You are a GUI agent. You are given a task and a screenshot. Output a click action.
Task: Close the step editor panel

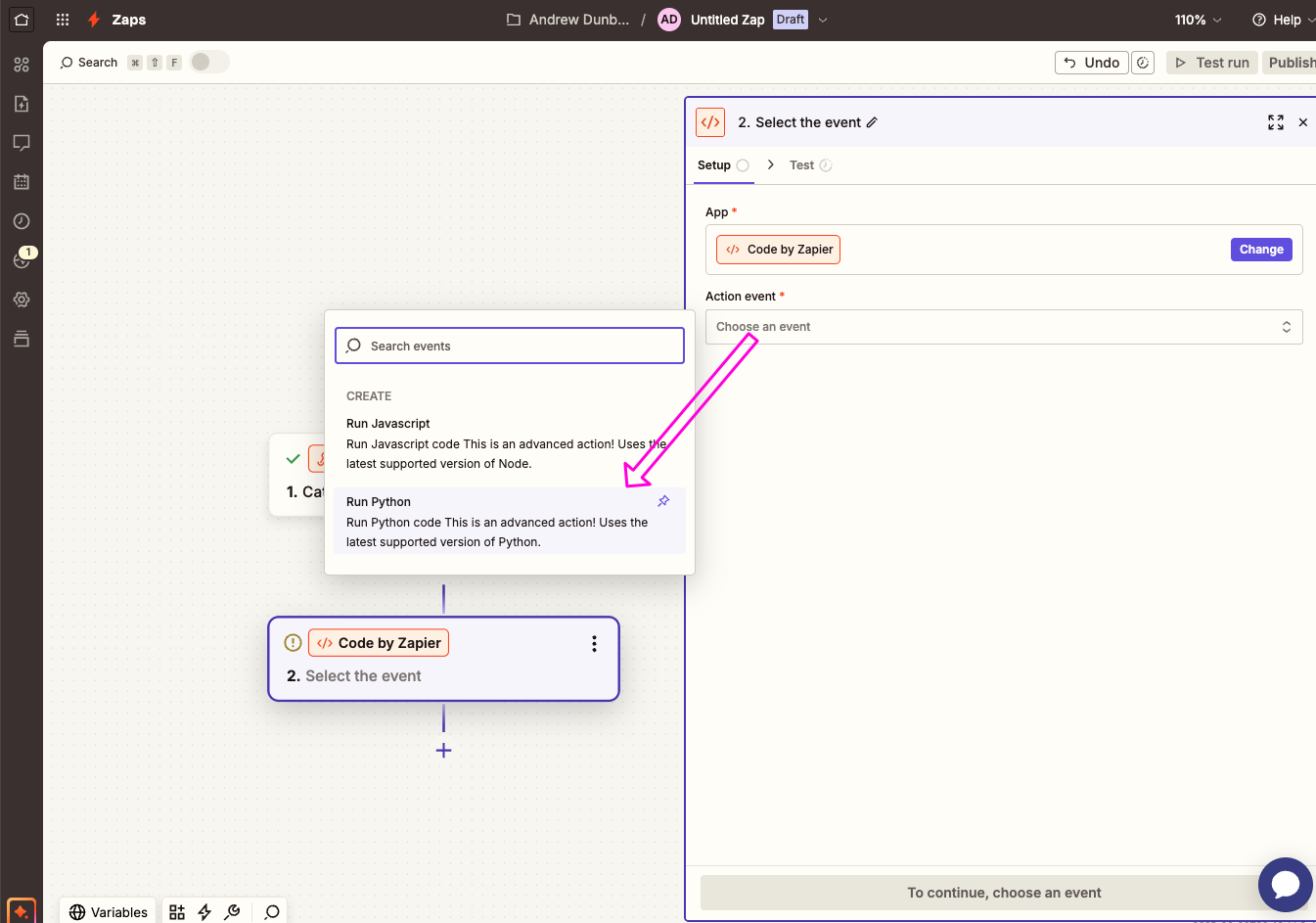click(x=1302, y=122)
